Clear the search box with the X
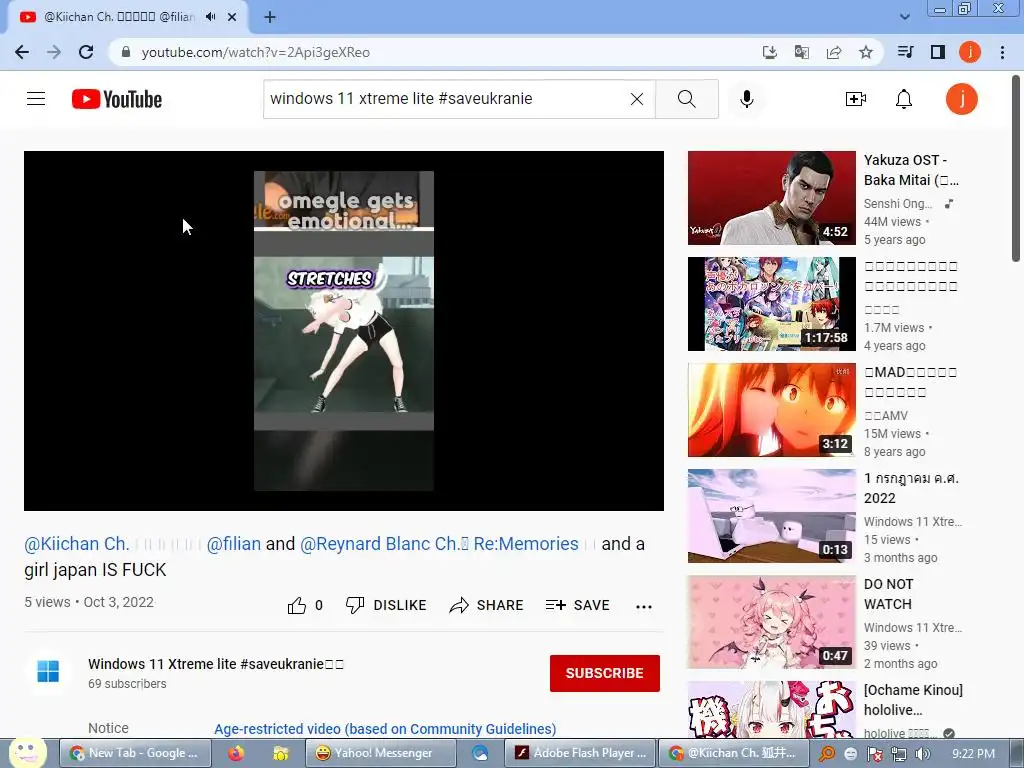The height and width of the screenshot is (768, 1024). (637, 99)
